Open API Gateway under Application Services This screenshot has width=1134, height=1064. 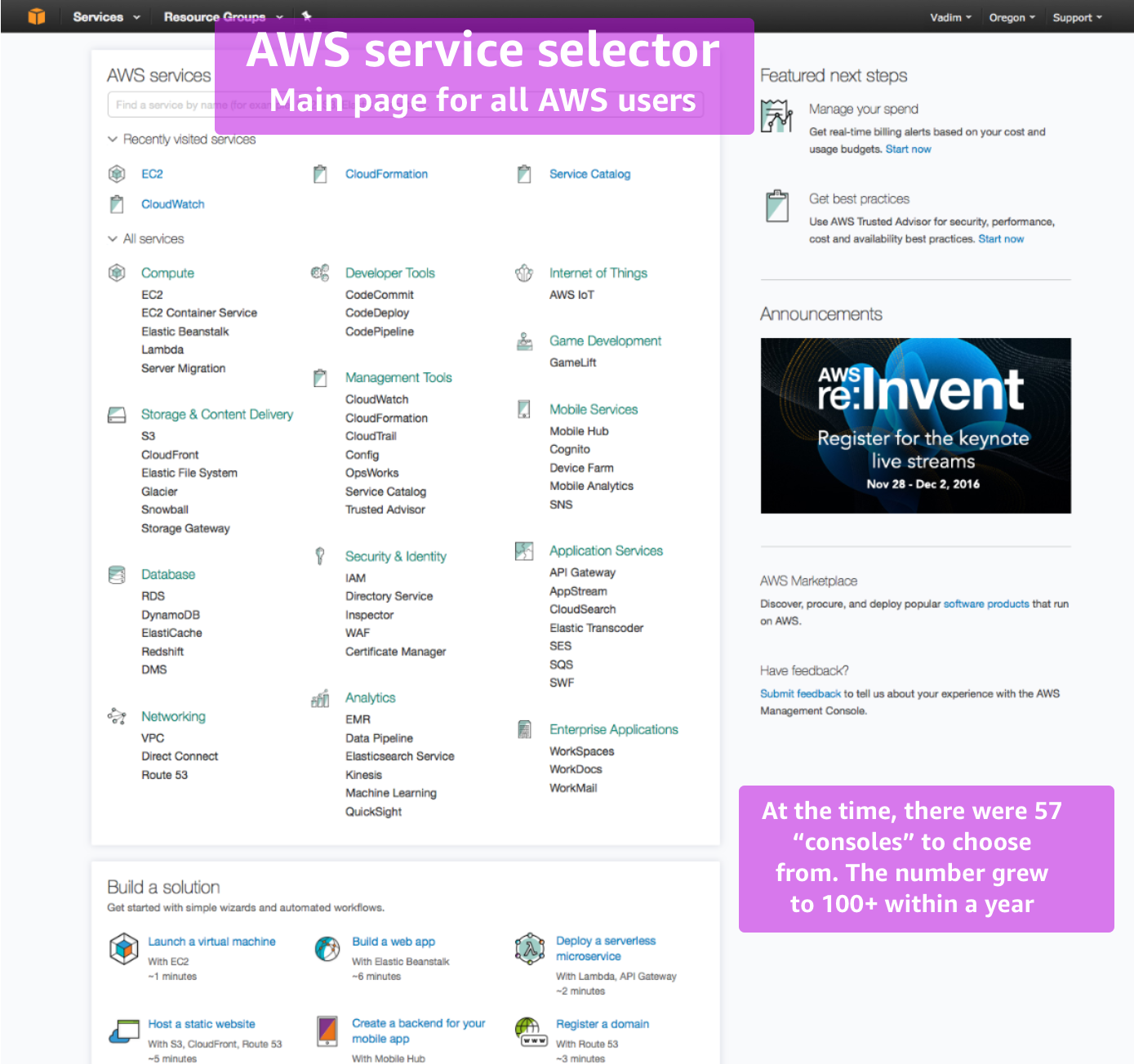pyautogui.click(x=583, y=572)
